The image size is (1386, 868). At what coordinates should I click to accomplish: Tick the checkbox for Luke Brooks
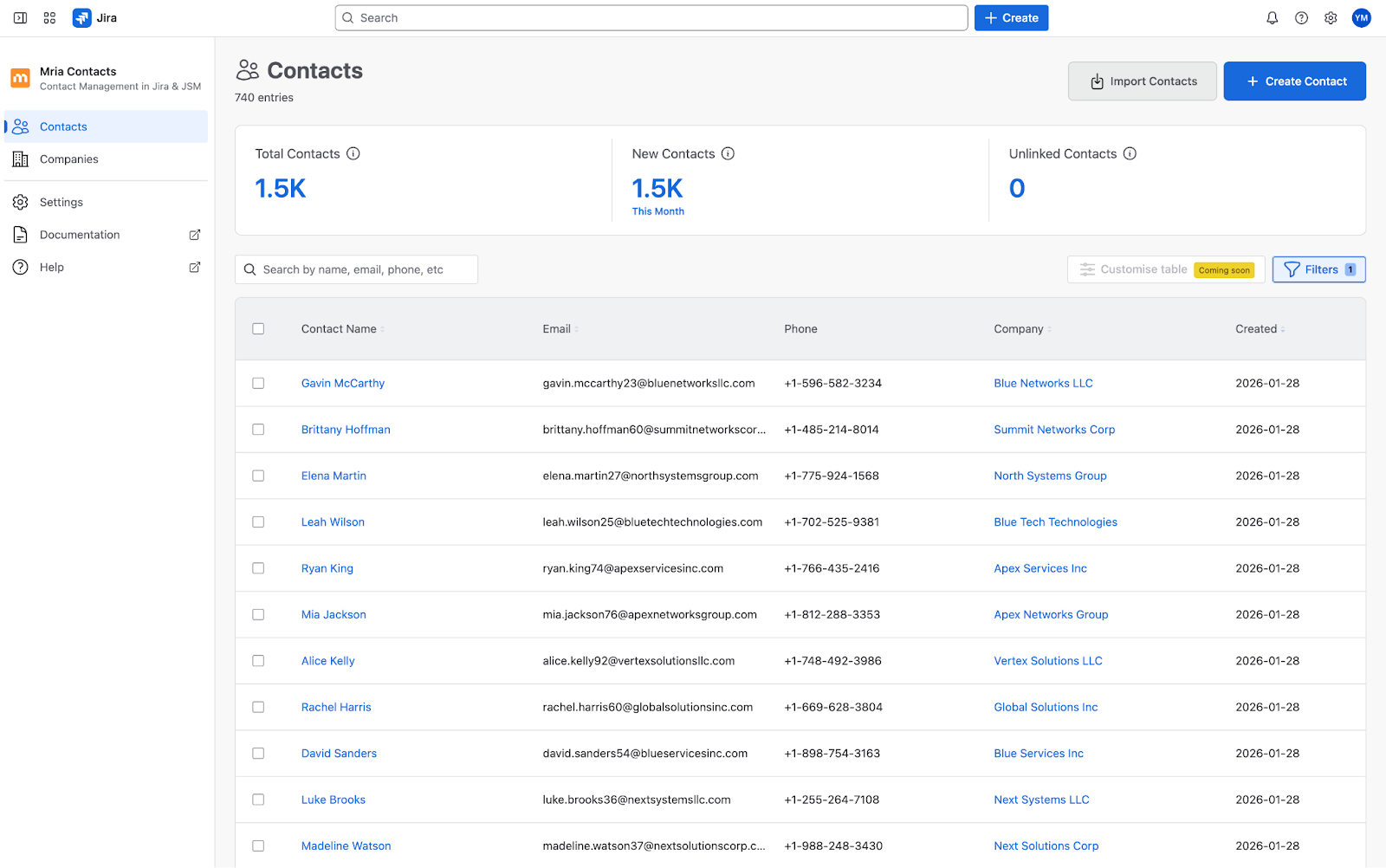click(258, 800)
